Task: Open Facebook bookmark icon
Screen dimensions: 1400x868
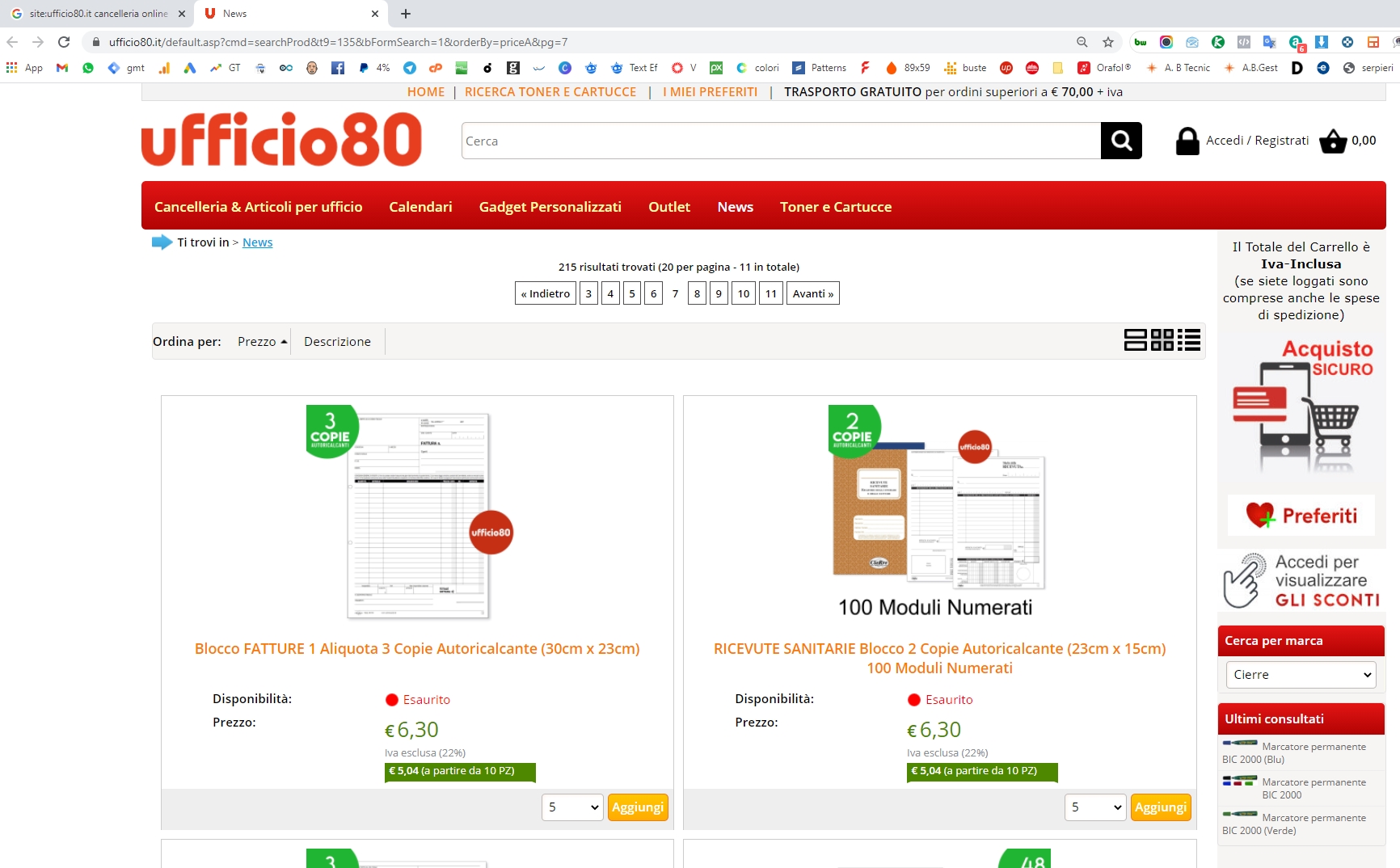Action: [338, 68]
